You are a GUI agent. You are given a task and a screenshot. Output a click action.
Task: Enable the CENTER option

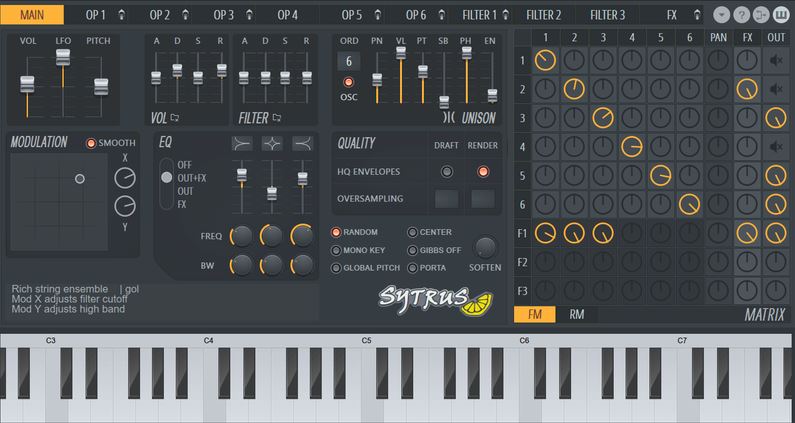coord(412,232)
